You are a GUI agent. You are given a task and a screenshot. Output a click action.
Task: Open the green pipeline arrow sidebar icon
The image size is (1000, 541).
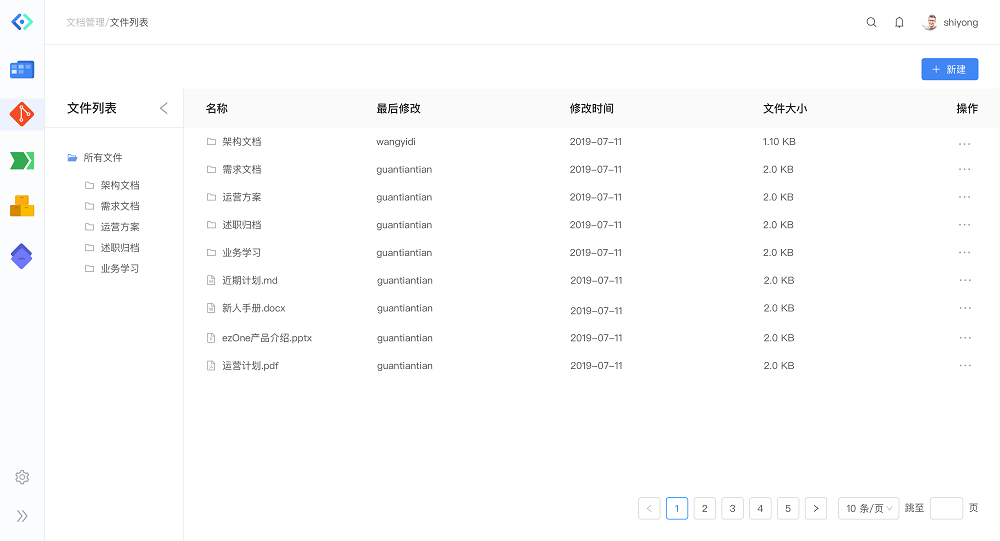(22, 161)
